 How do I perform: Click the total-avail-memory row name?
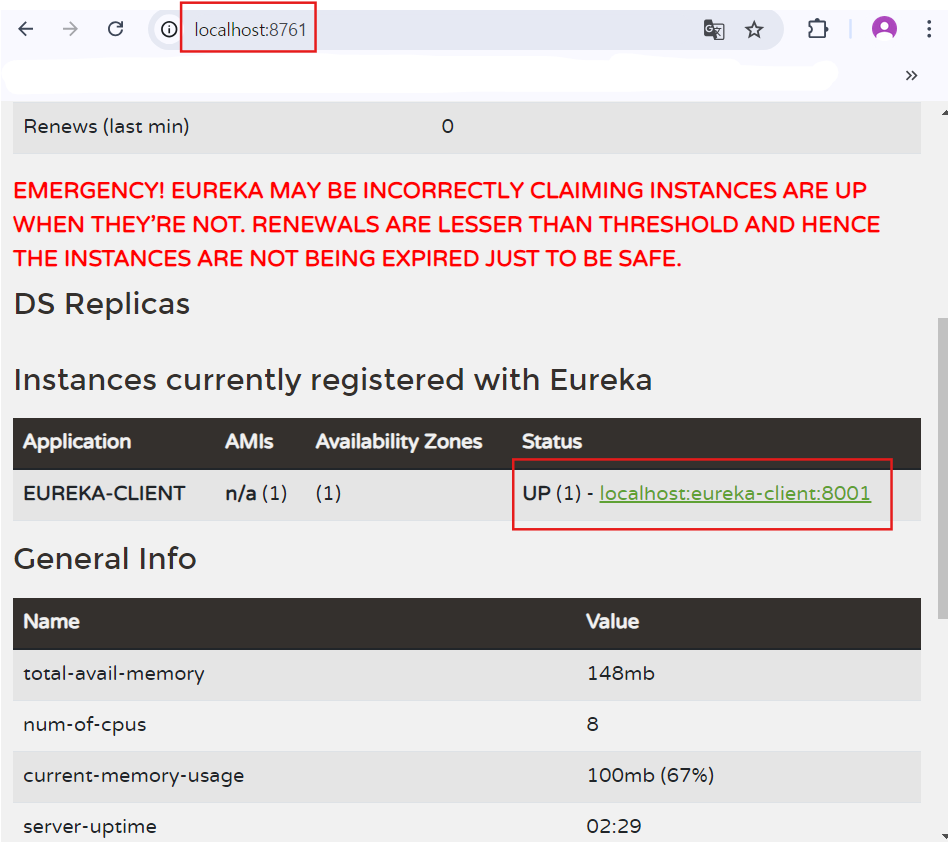[114, 673]
